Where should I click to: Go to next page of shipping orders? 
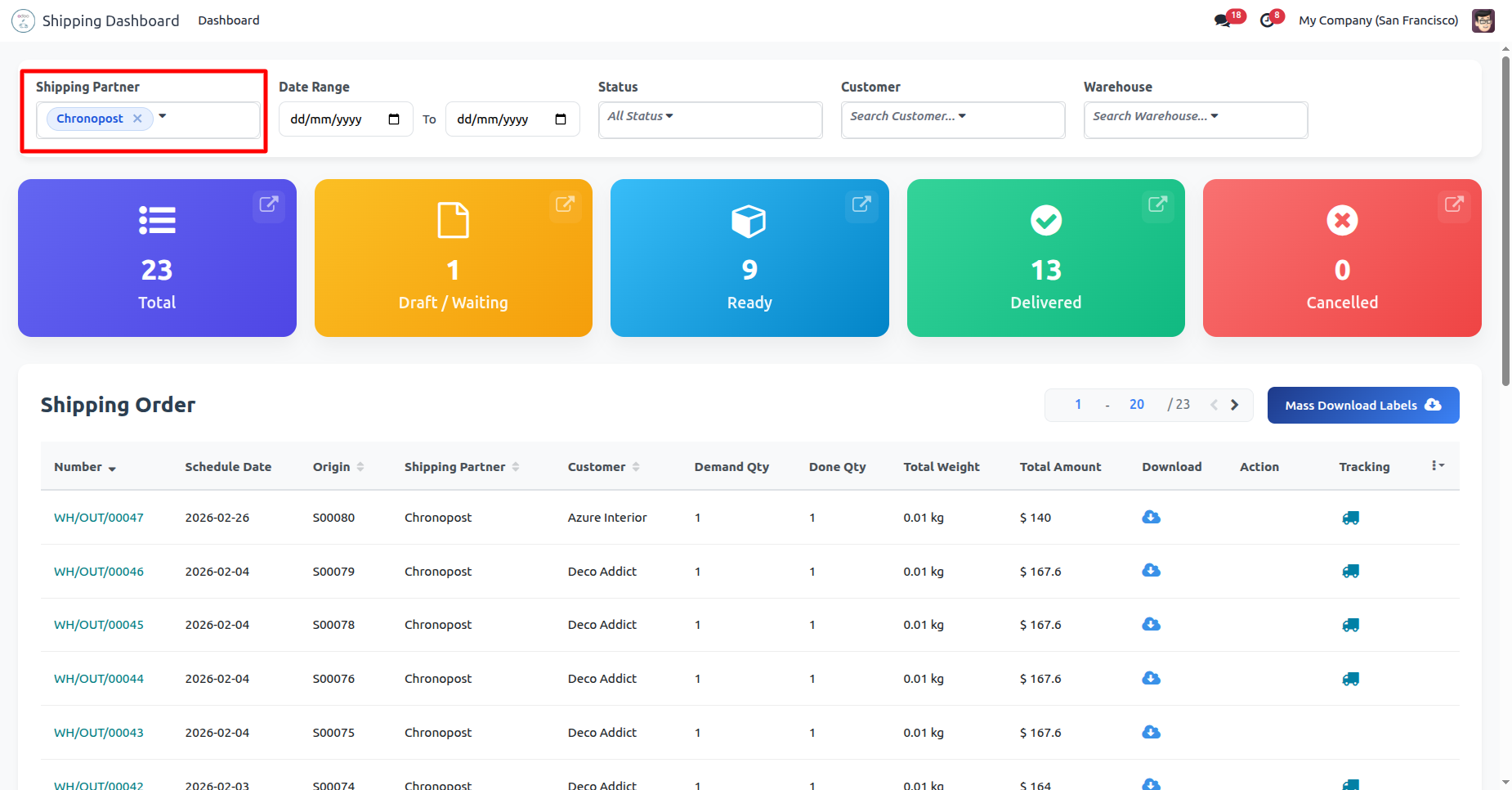pos(1235,405)
